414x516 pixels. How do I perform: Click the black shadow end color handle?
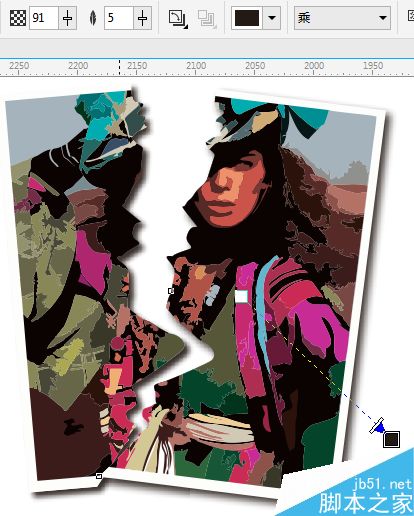click(x=391, y=439)
